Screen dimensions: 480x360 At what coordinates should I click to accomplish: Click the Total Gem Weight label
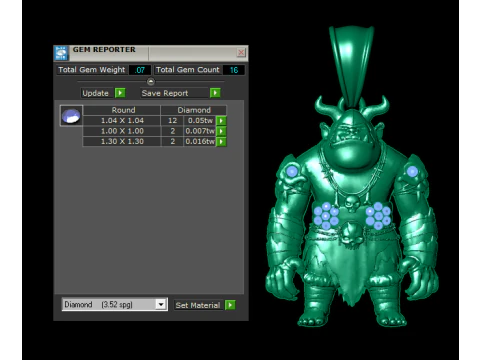click(x=92, y=70)
